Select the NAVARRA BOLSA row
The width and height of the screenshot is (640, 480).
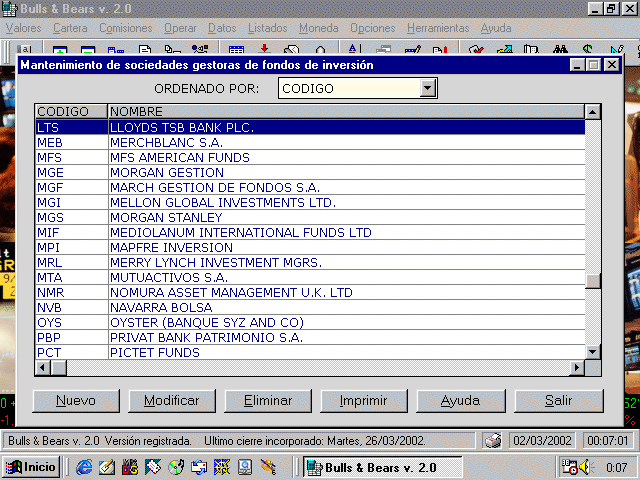coord(310,307)
